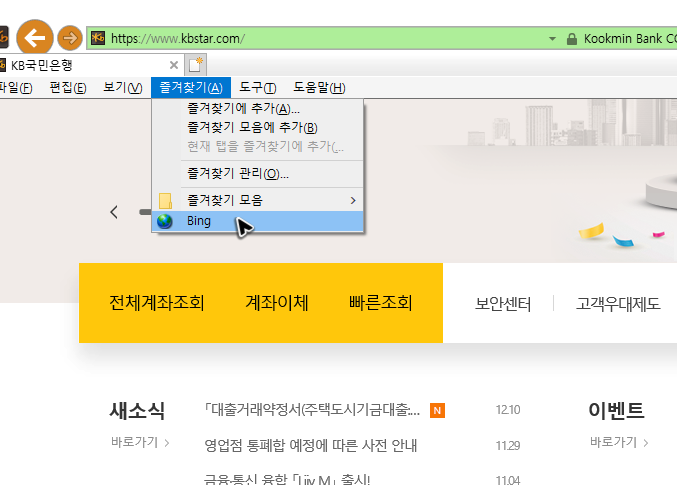Click the 12.10 news date
The width and height of the screenshot is (677, 485).
coord(508,410)
